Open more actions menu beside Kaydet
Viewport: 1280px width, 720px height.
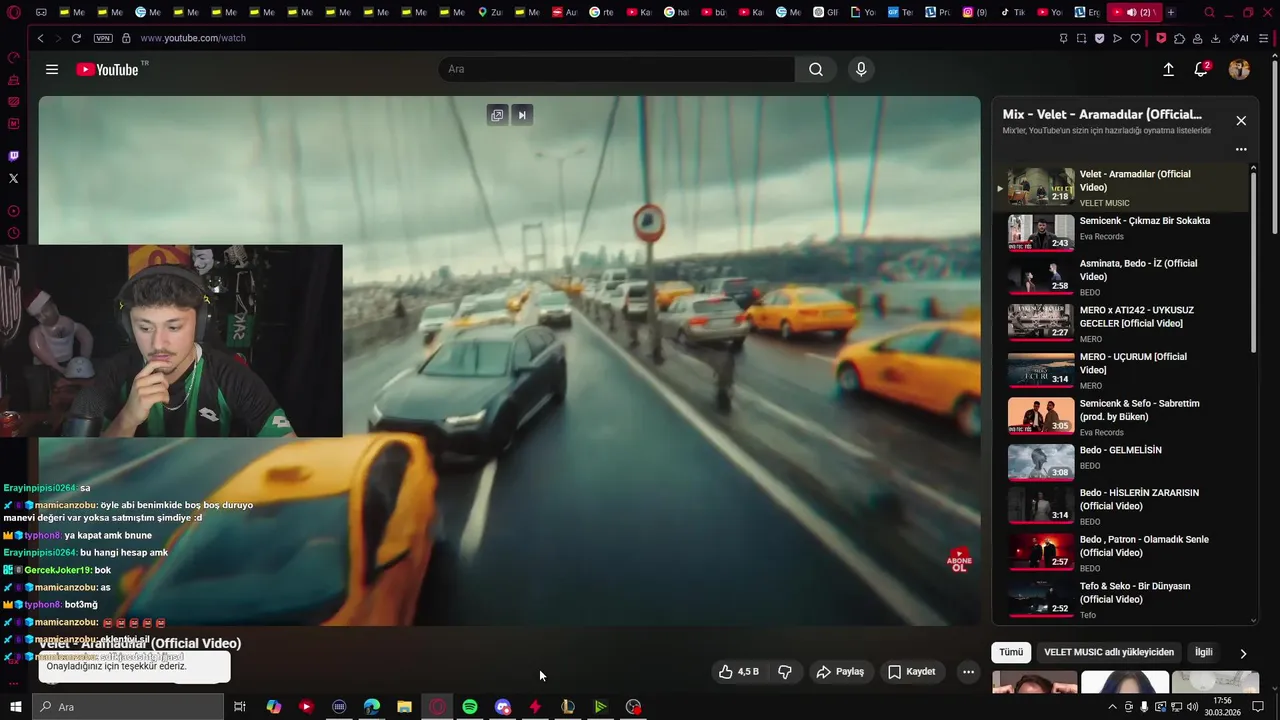coord(968,672)
